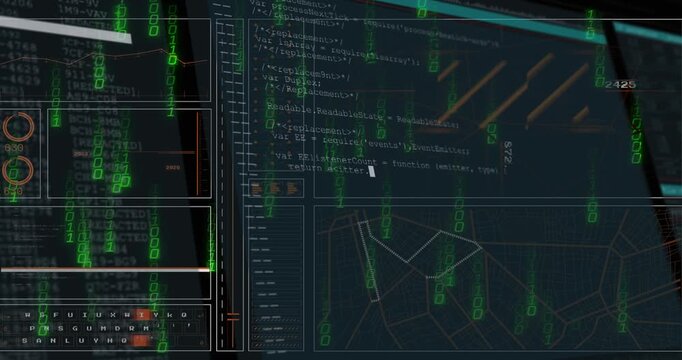Click the 'var Duplex;' code line
Image resolution: width=682 pixels, height=360 pixels.
(291, 81)
